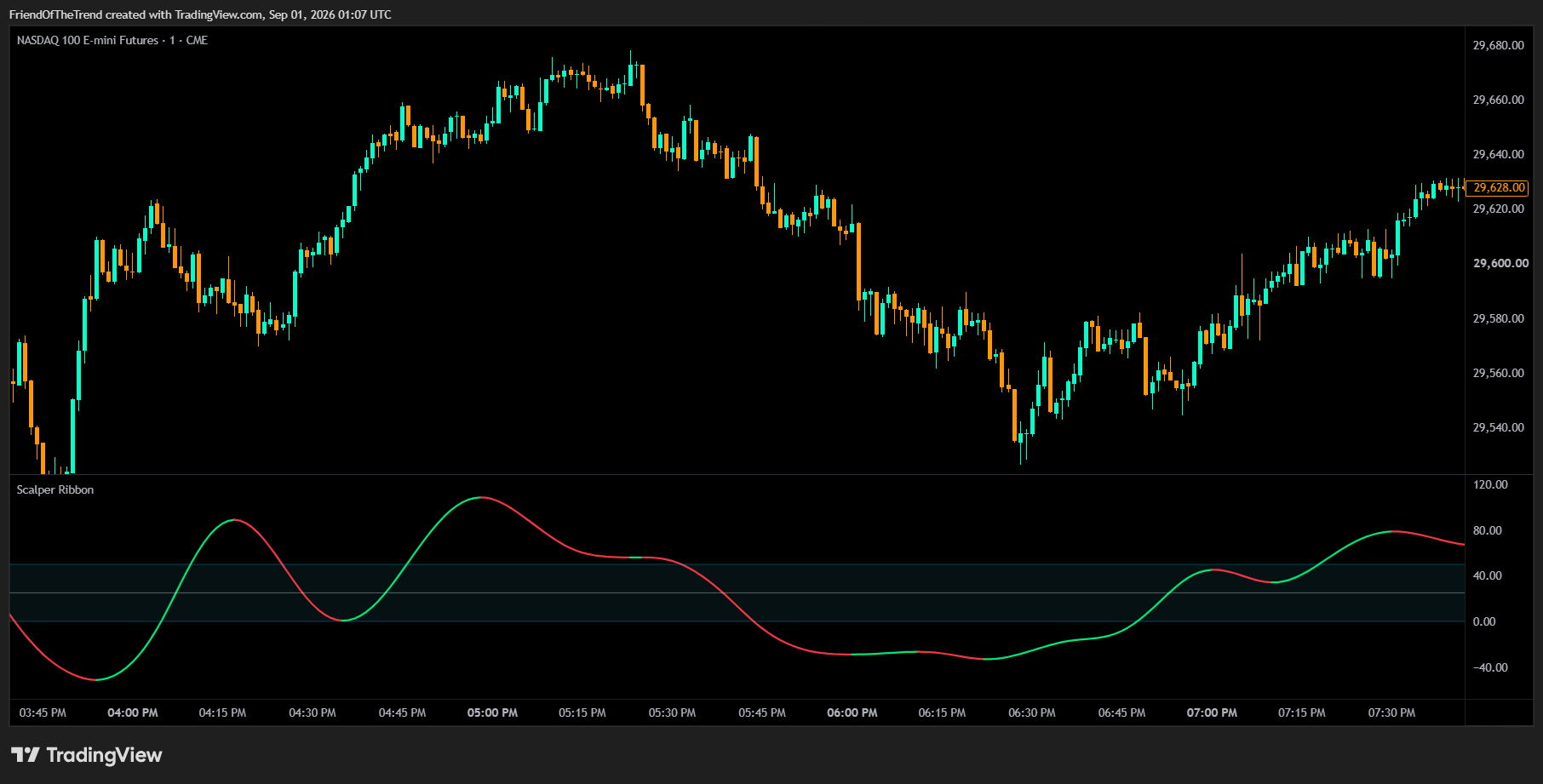The image size is (1543, 784).
Task: Click the 40.00 indicator scale label
Action: pos(1488,575)
